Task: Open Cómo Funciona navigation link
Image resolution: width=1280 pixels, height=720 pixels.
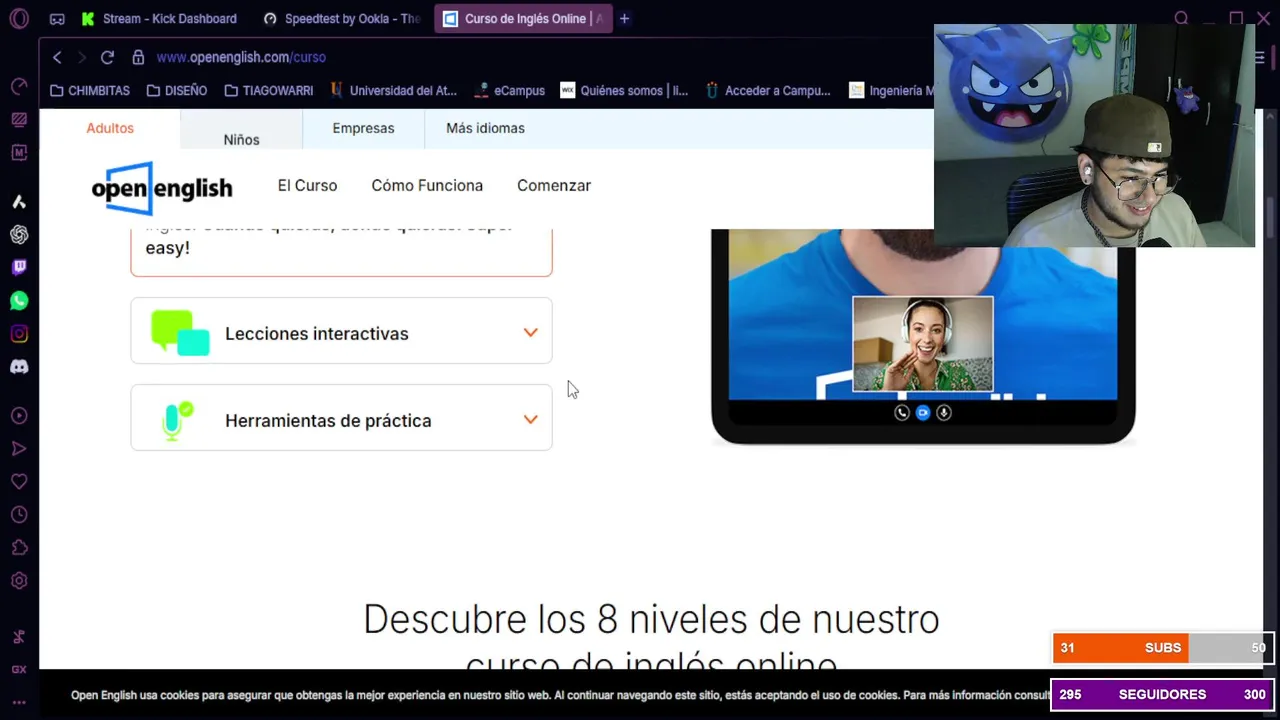Action: pos(427,186)
